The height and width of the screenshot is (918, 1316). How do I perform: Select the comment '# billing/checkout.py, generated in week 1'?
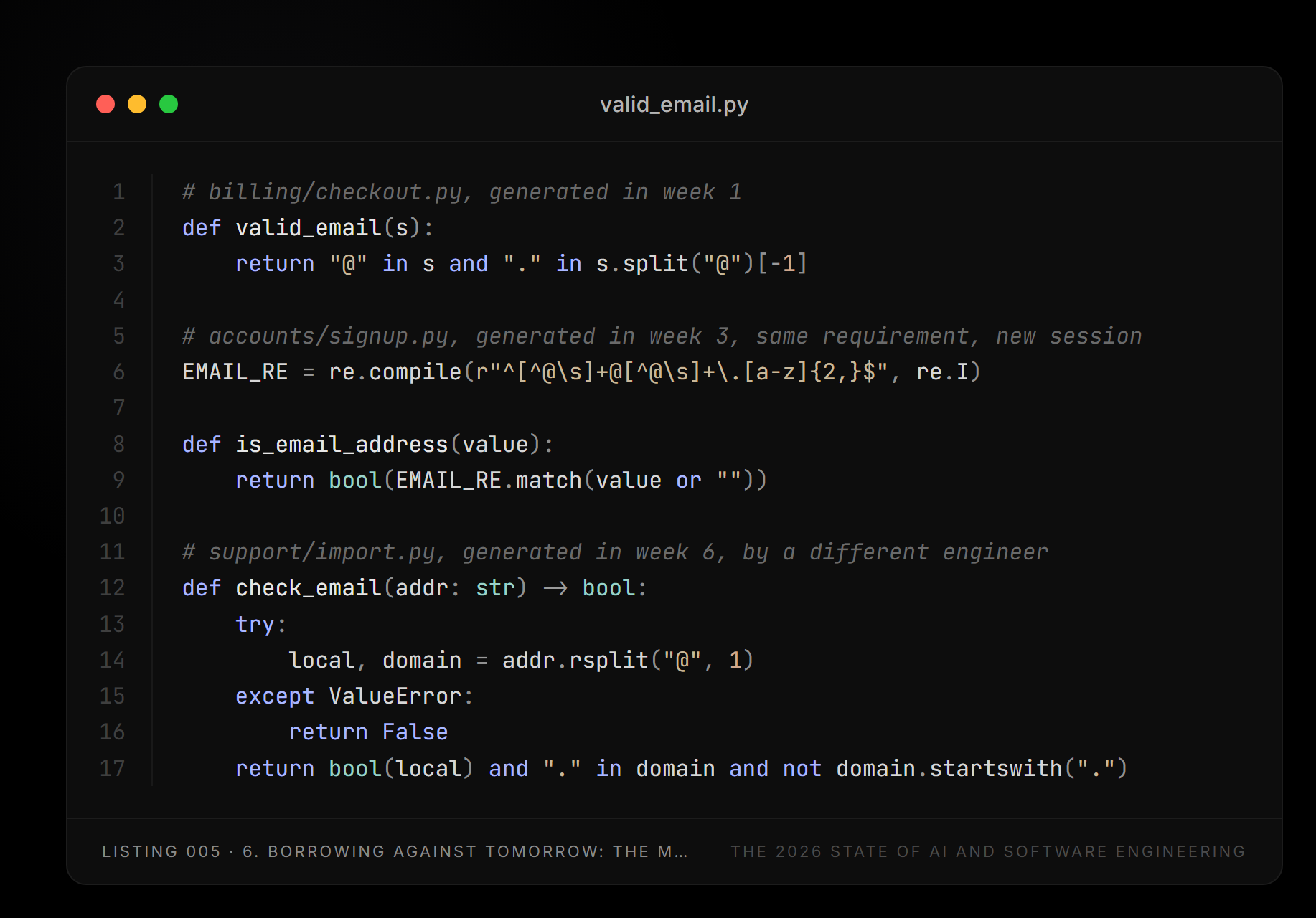tap(461, 191)
